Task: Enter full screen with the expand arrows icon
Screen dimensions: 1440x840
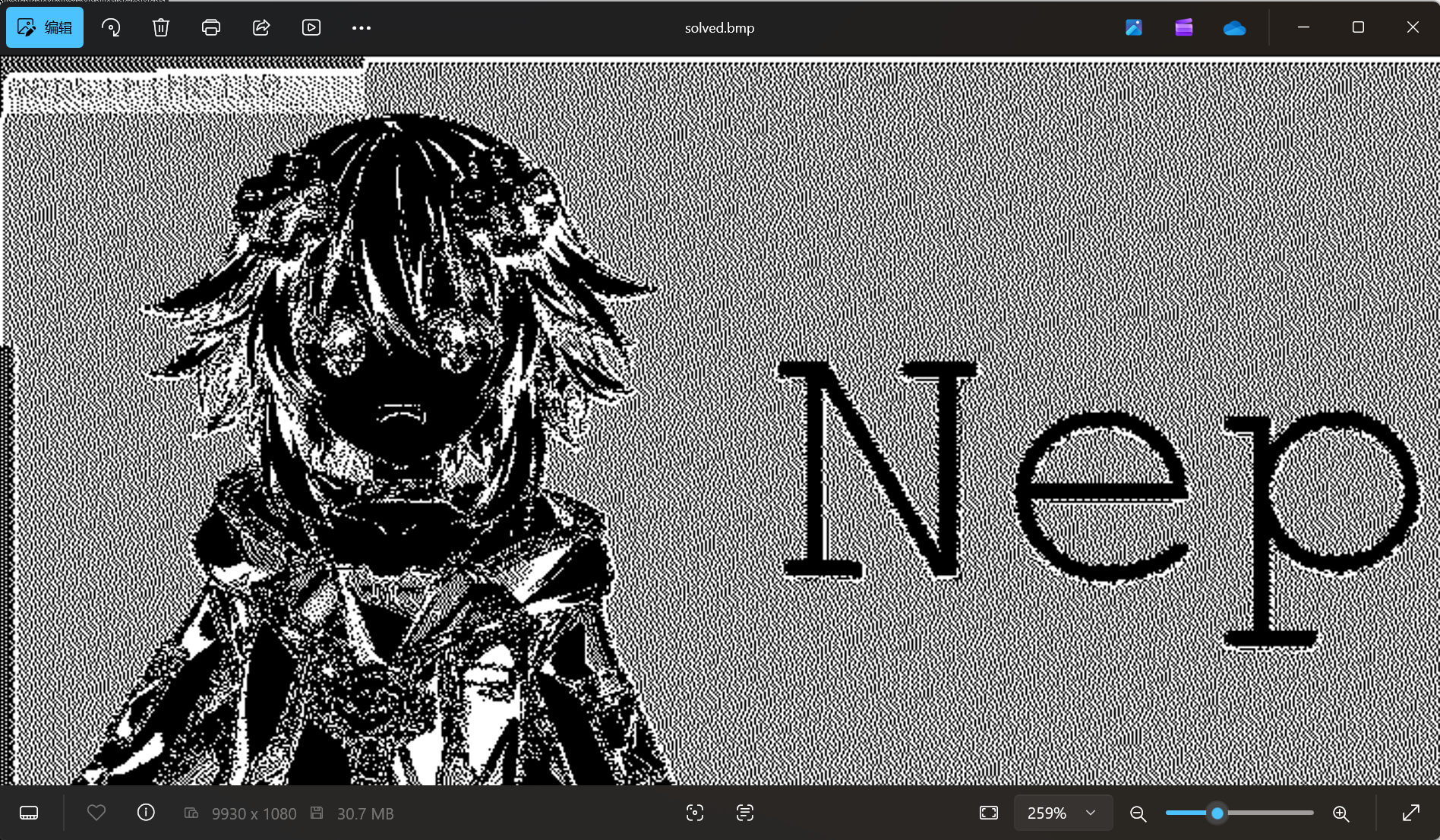Action: tap(1411, 813)
